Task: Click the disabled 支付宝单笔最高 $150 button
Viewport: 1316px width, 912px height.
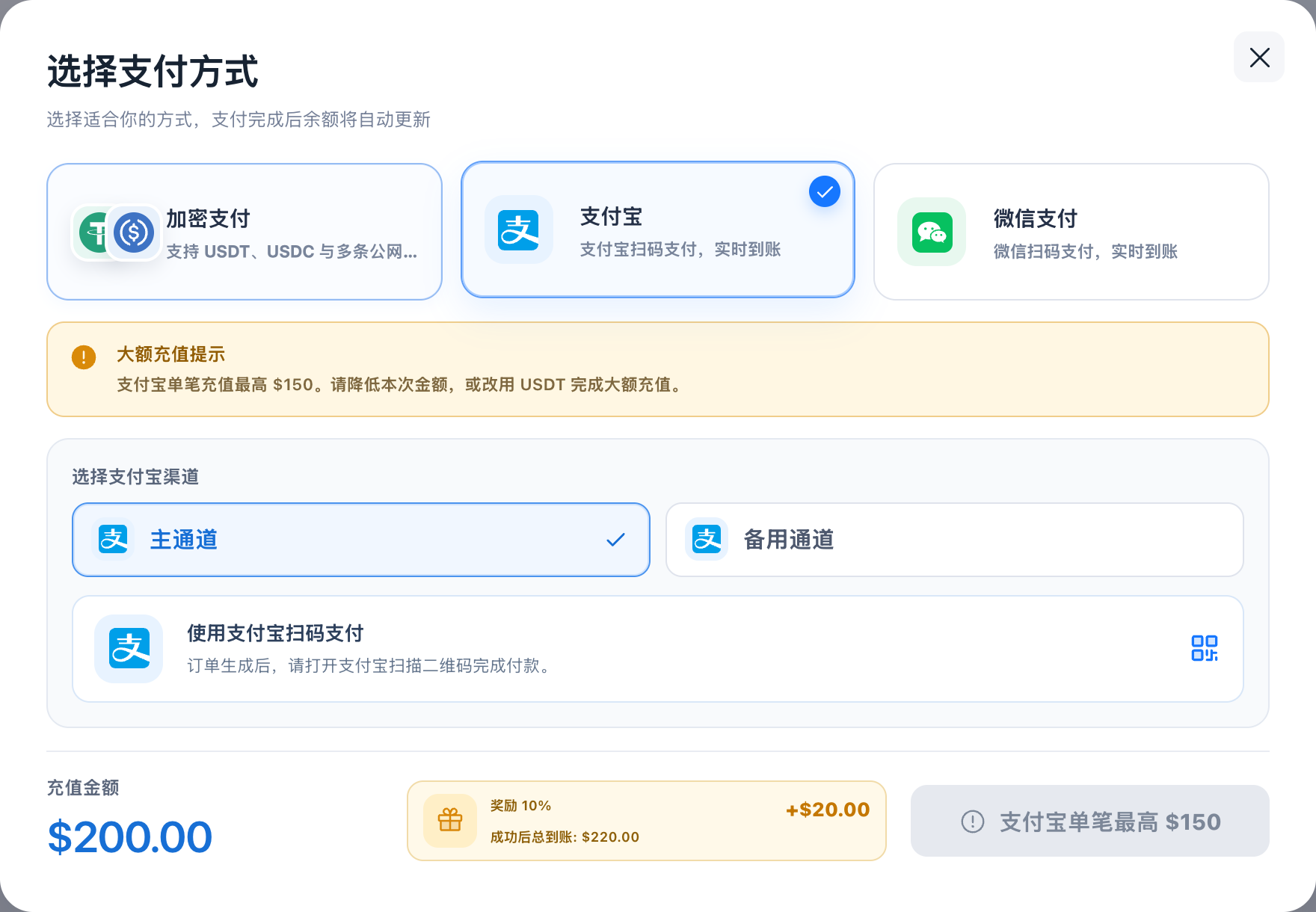Action: pyautogui.click(x=1089, y=821)
